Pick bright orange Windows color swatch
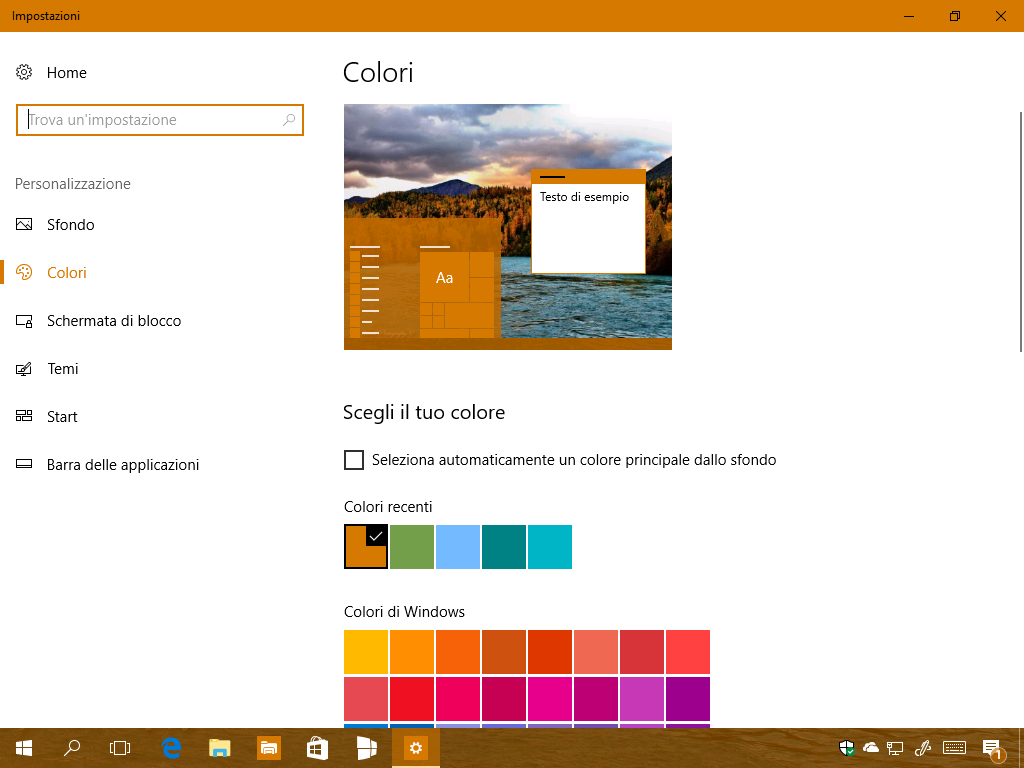1024x768 pixels. 412,652
